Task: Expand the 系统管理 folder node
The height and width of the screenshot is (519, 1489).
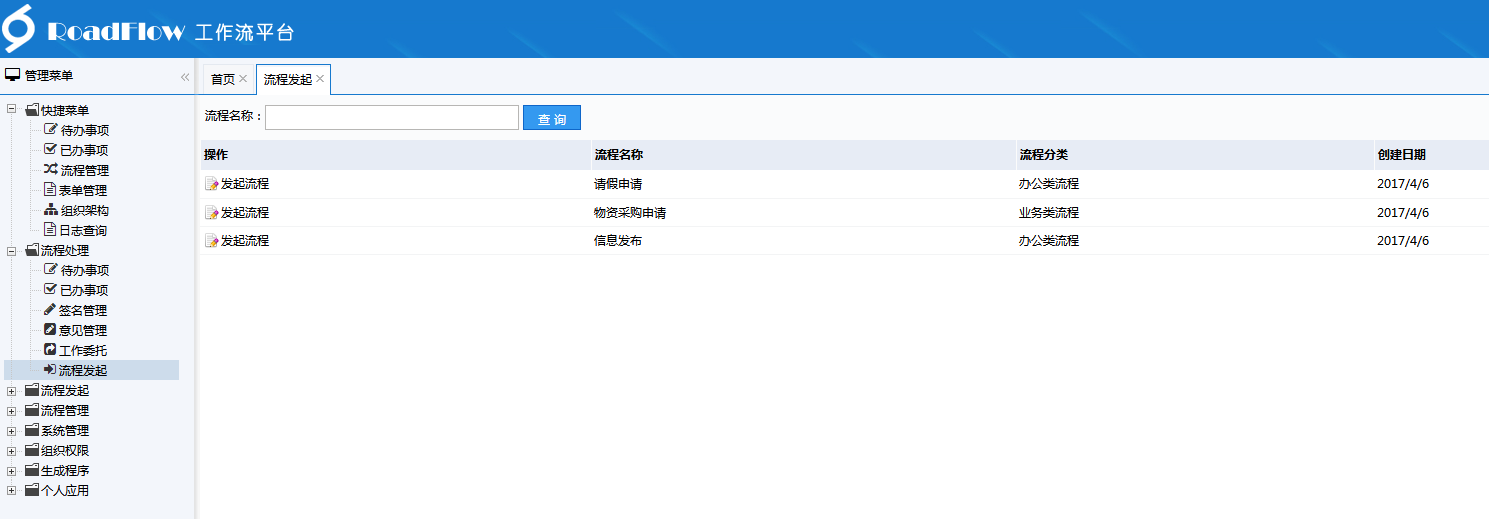Action: click(12, 430)
